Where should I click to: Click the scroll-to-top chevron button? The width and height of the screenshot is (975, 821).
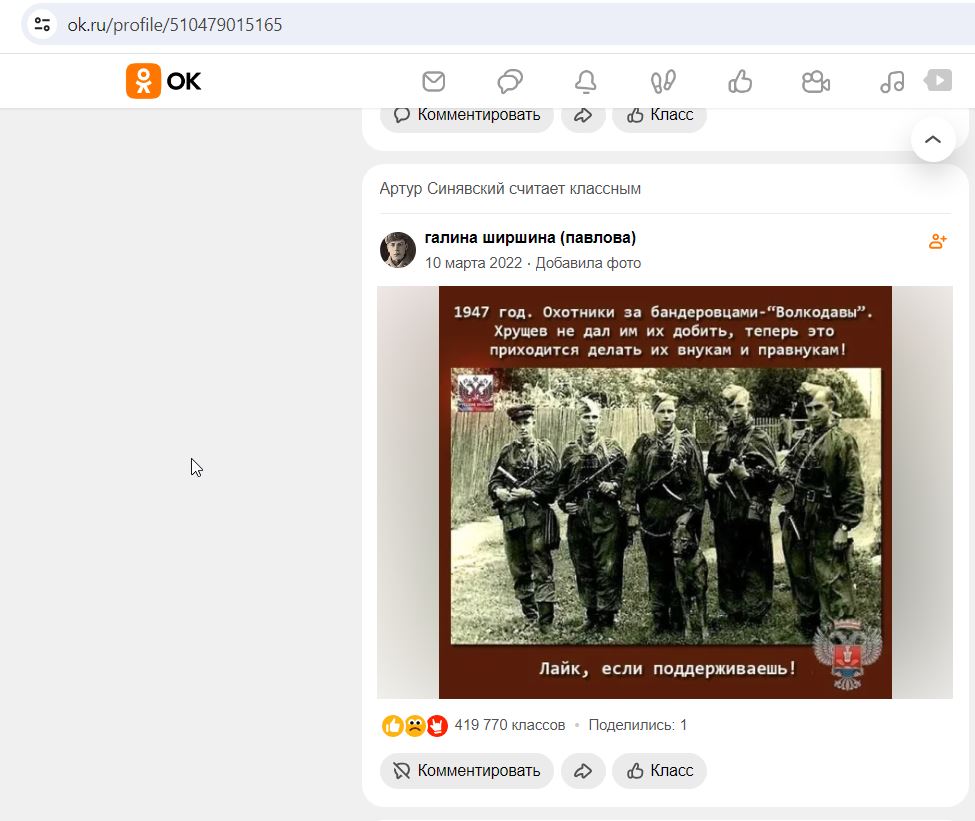coord(933,139)
